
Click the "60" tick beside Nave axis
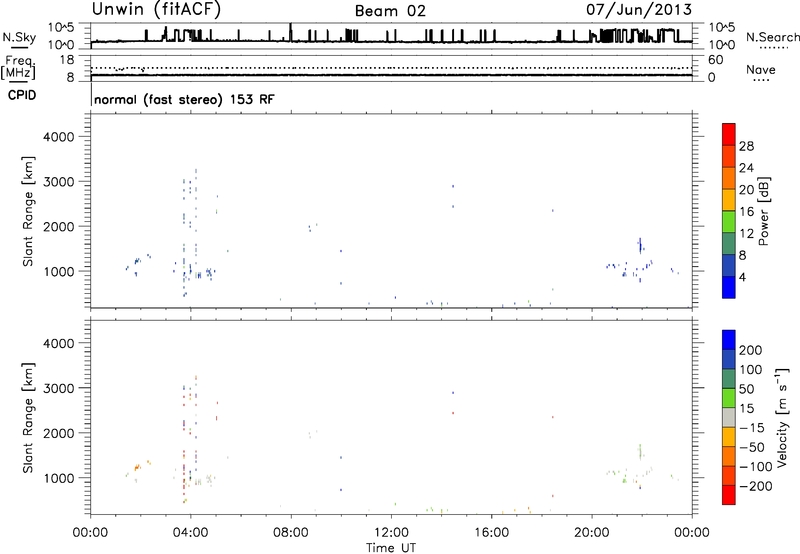pos(715,60)
